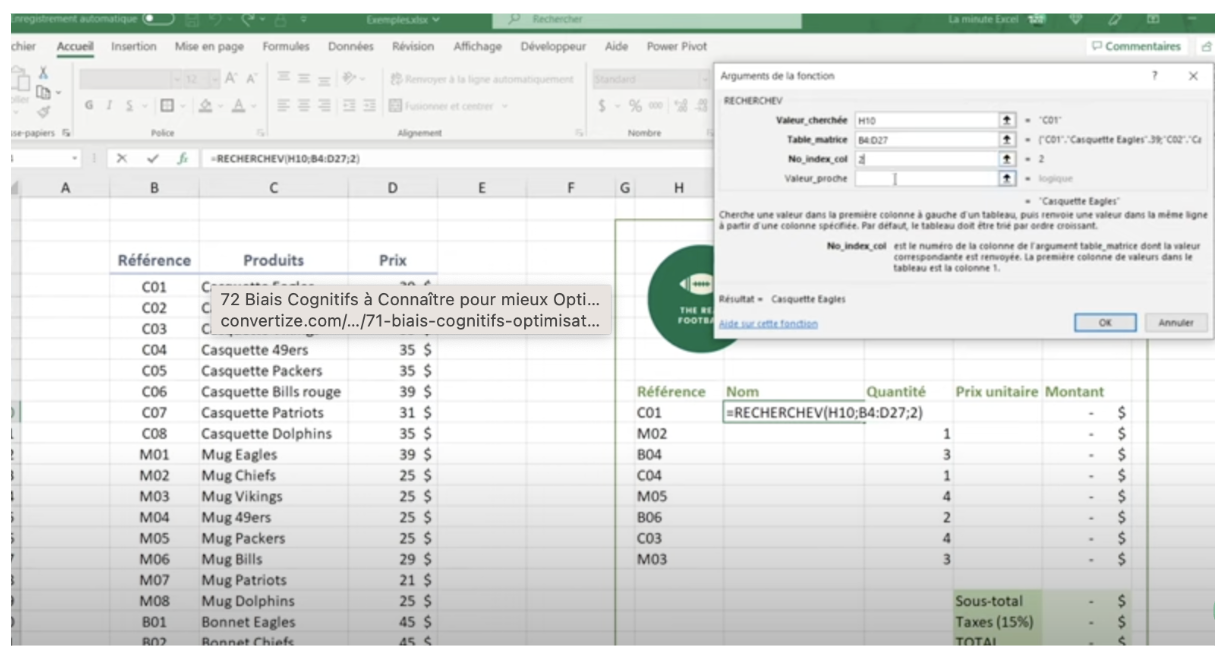Click column D header

[x=393, y=186]
